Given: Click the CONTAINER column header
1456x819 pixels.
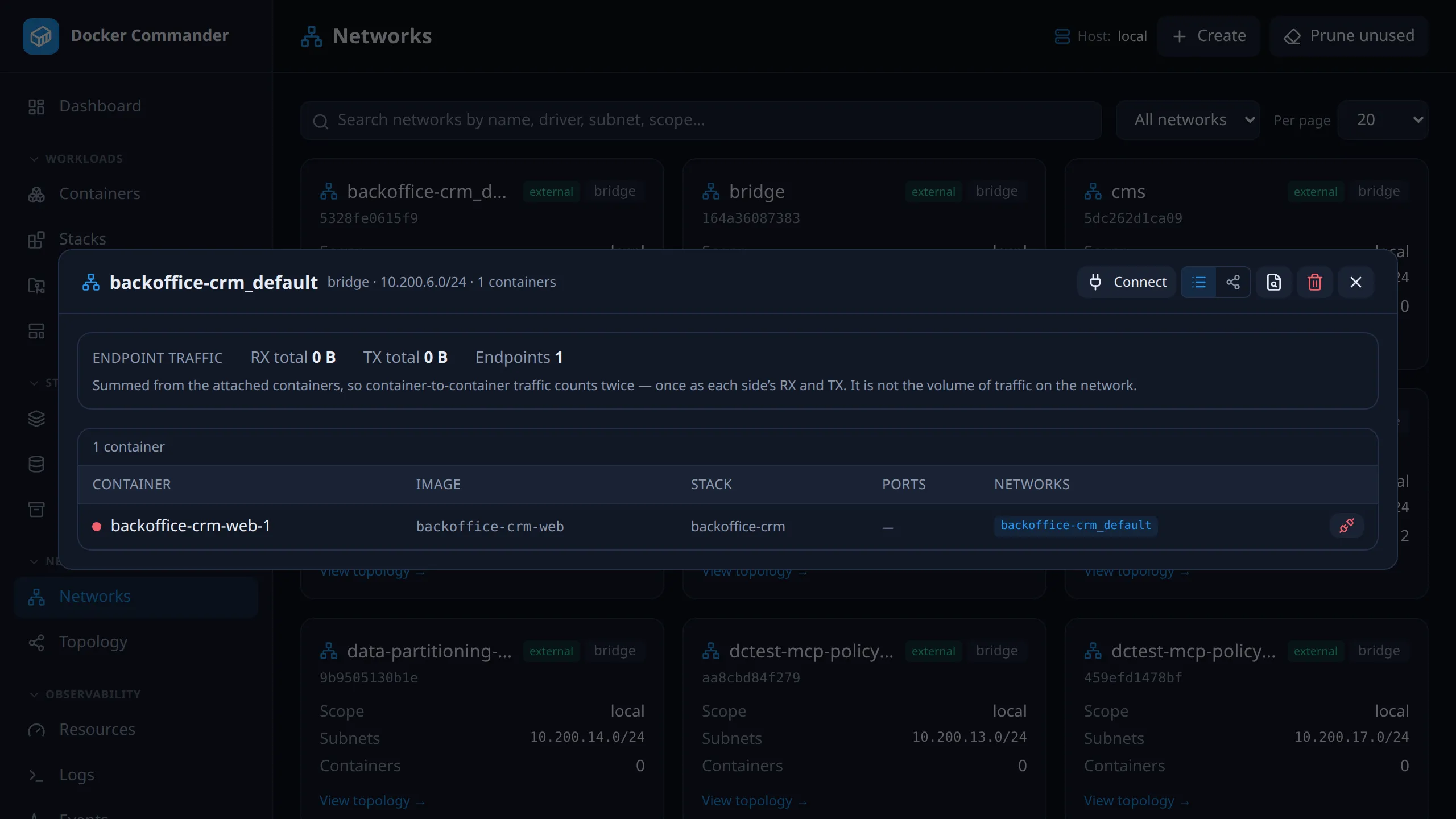Looking at the screenshot, I should pos(131,485).
